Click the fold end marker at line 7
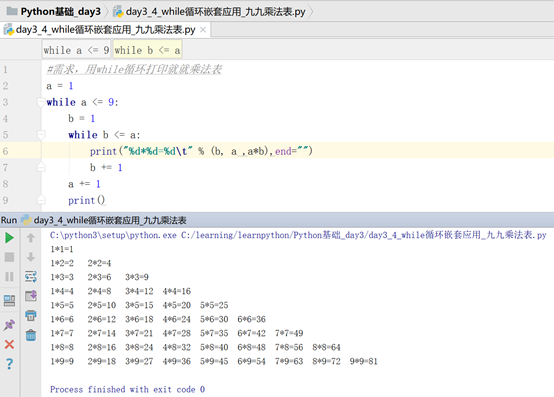The width and height of the screenshot is (554, 397). pyautogui.click(x=41, y=167)
